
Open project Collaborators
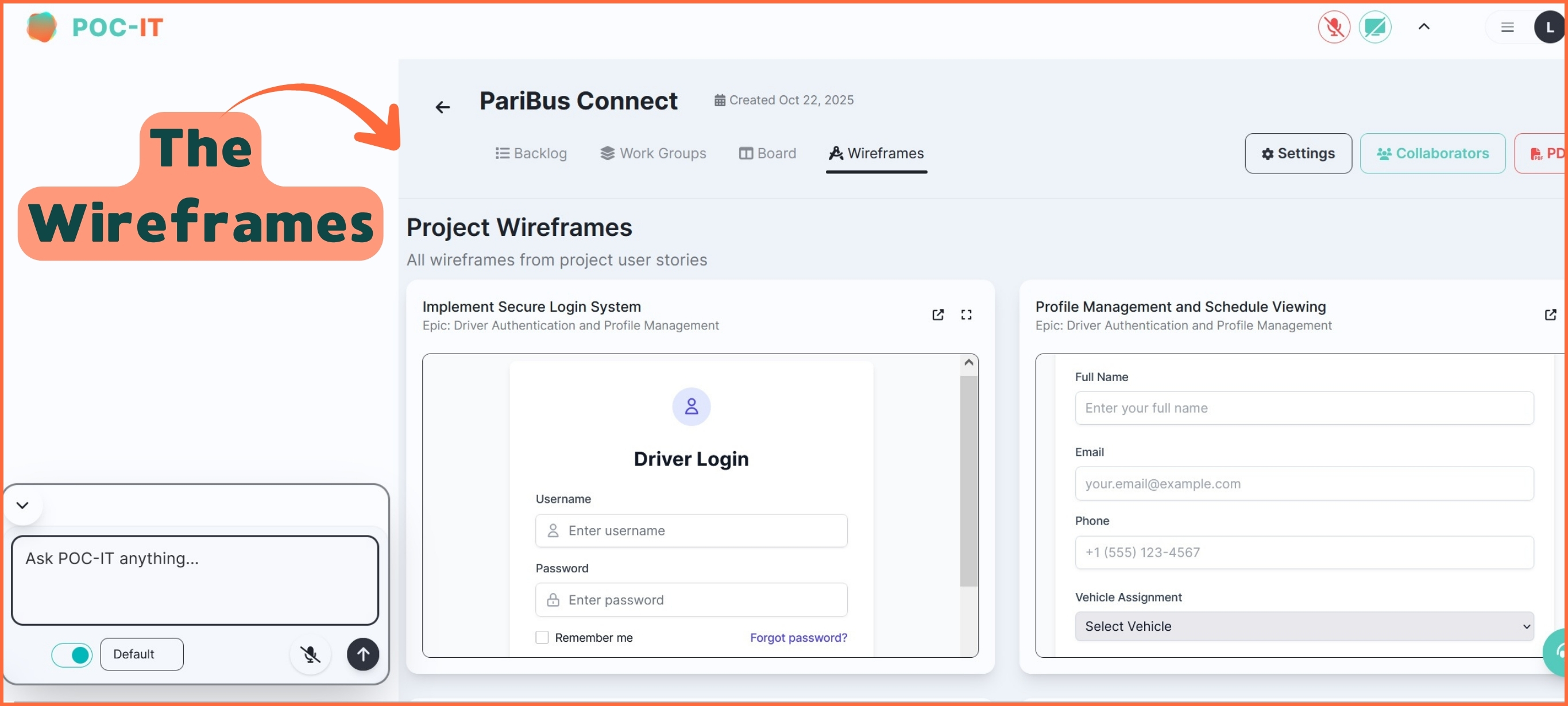pyautogui.click(x=1433, y=153)
